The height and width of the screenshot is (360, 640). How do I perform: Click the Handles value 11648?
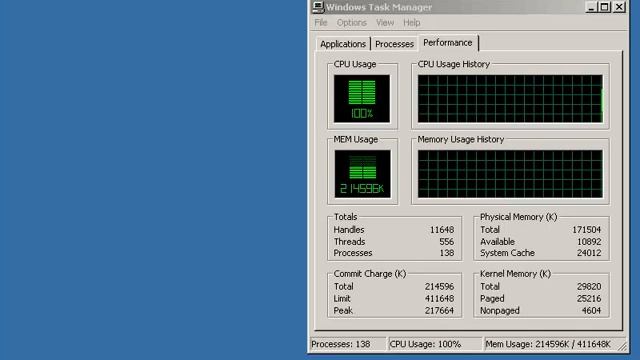[442, 230]
